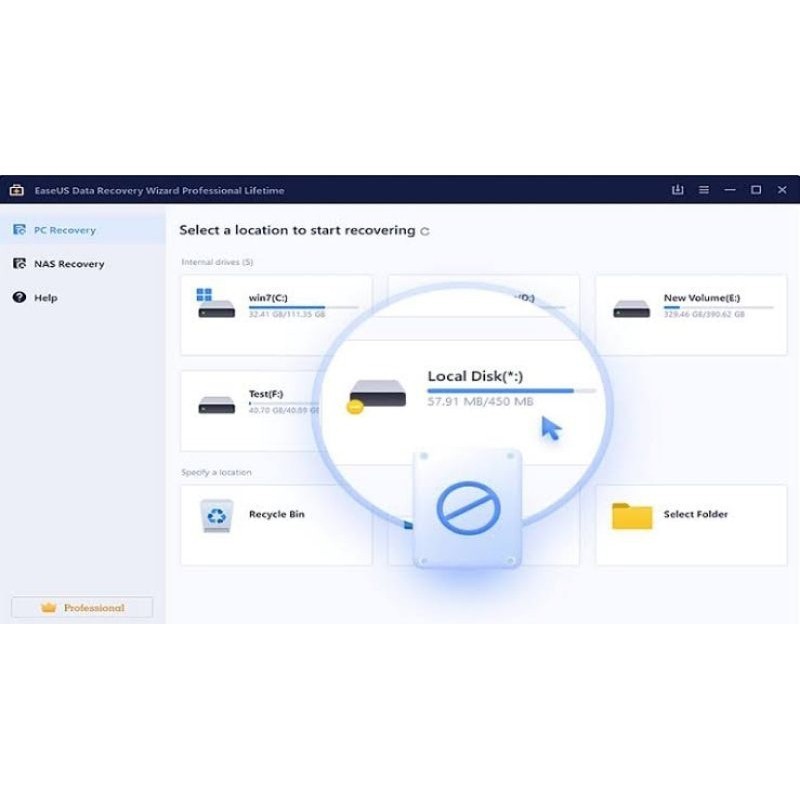800x800 pixels.
Task: Click the EaseUS app logo icon
Action: pos(17,190)
